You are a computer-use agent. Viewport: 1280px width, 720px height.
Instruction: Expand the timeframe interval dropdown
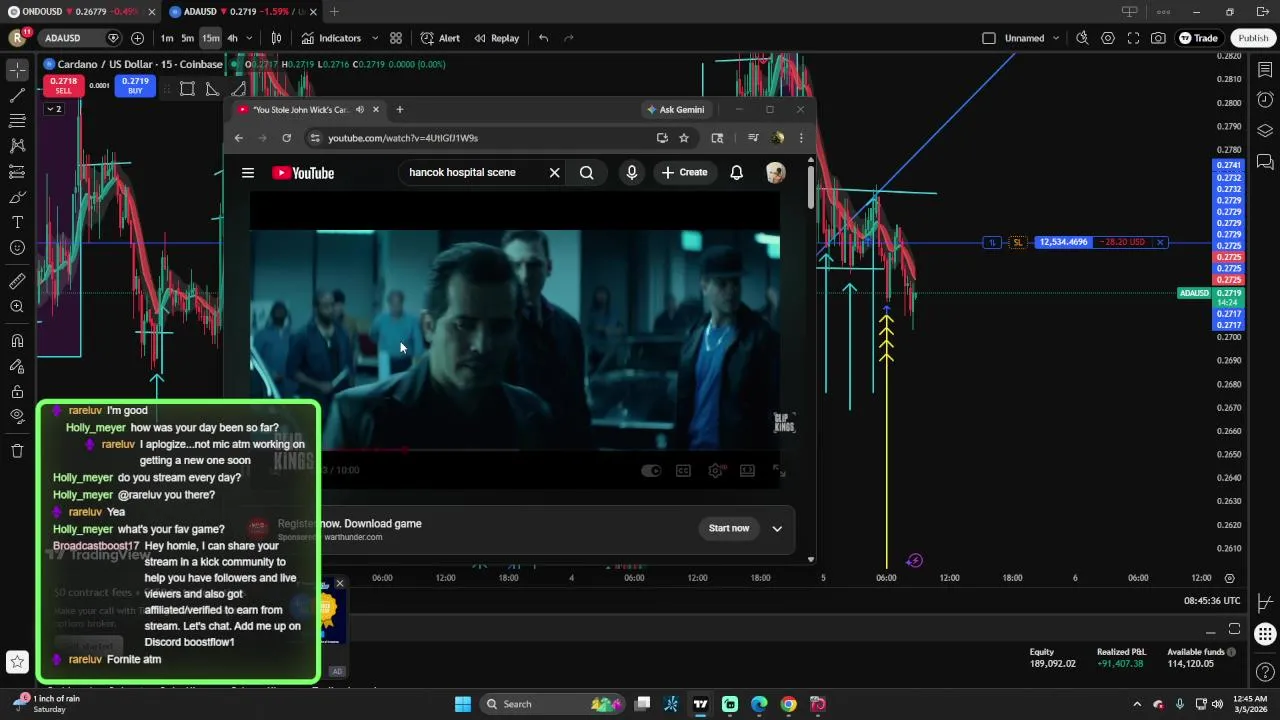tap(250, 38)
